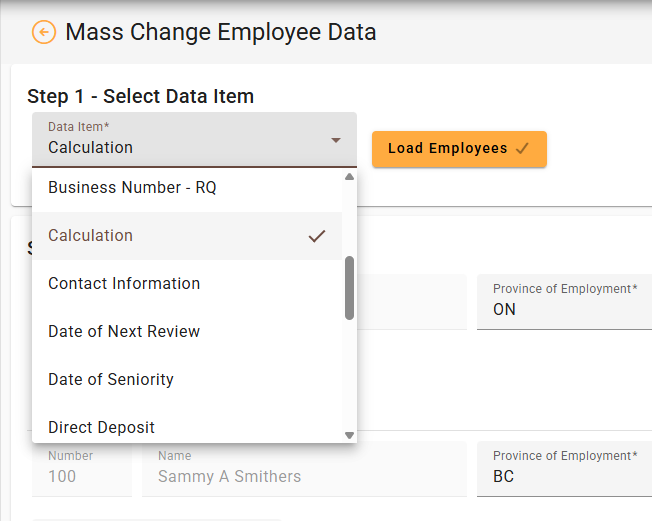Click the checkmark beside the Calculation option
Viewport: 652px width, 521px height.
tap(317, 236)
